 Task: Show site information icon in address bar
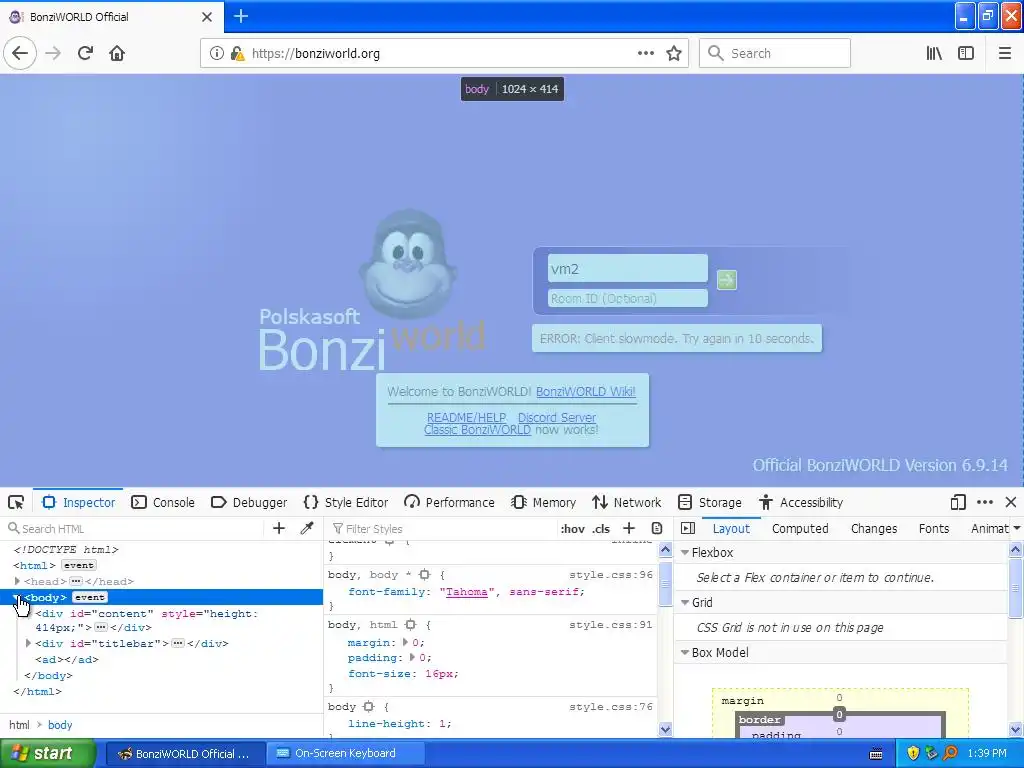click(x=216, y=54)
